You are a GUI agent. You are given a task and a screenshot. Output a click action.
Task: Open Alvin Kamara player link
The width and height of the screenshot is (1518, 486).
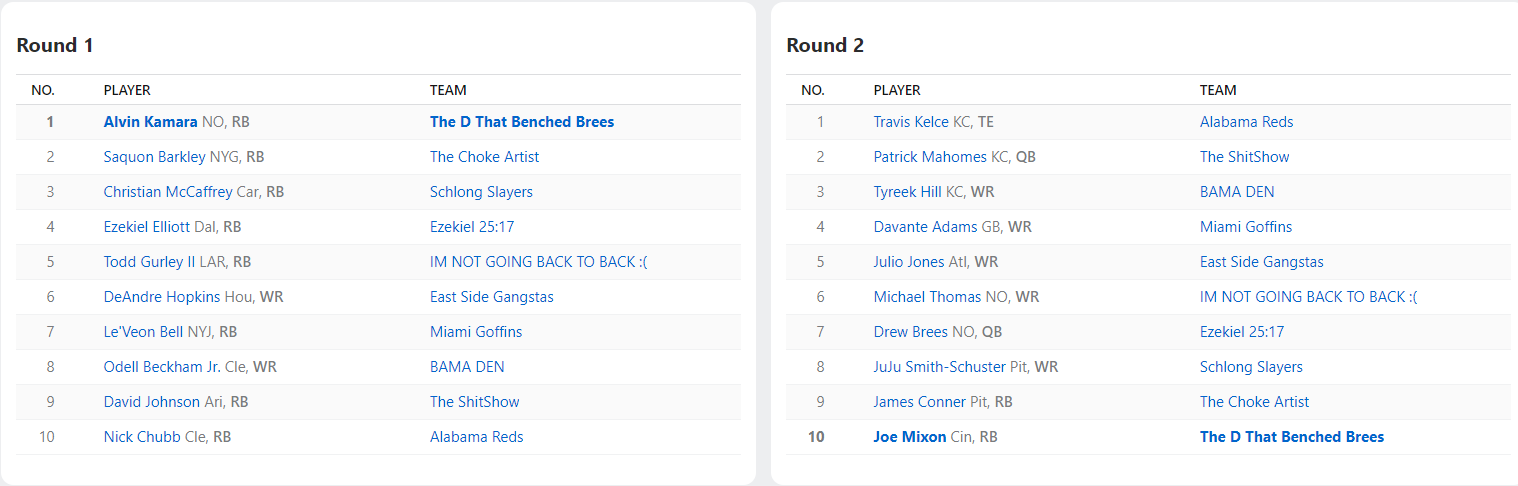(x=150, y=122)
